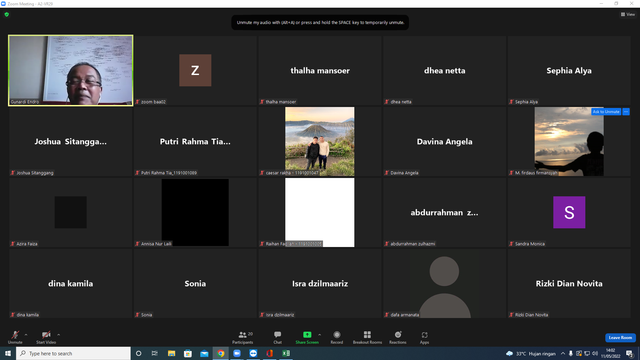Open the notification center icon
Image resolution: width=640 pixels, height=360 pixels.
629,353
